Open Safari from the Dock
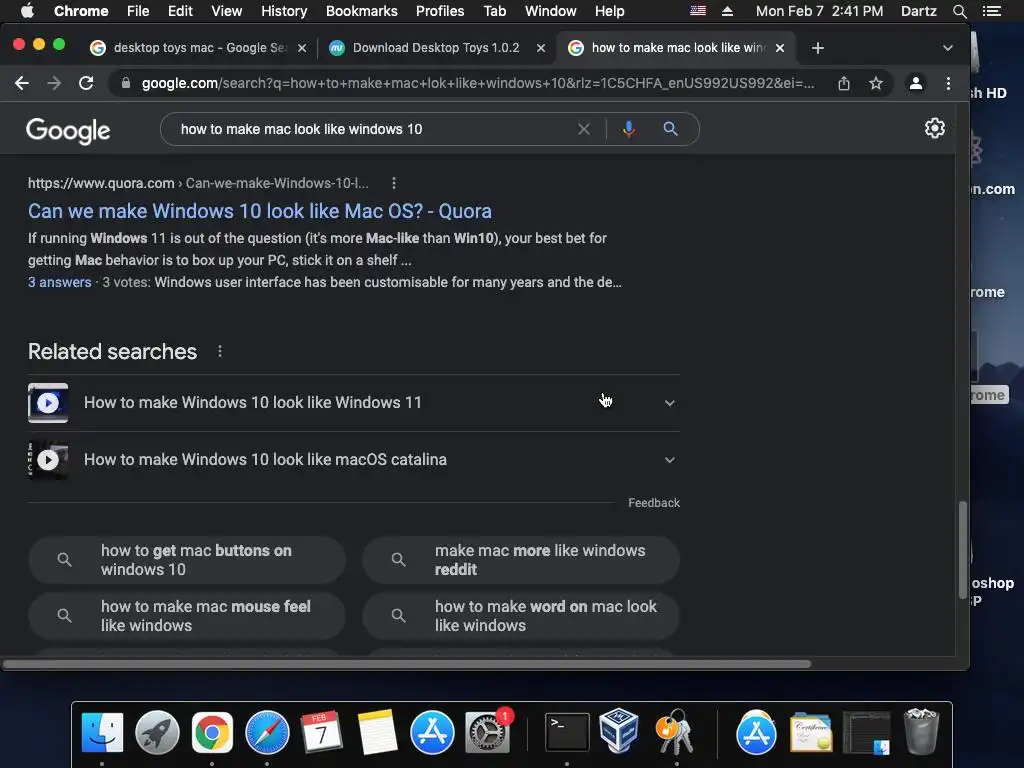 267,733
